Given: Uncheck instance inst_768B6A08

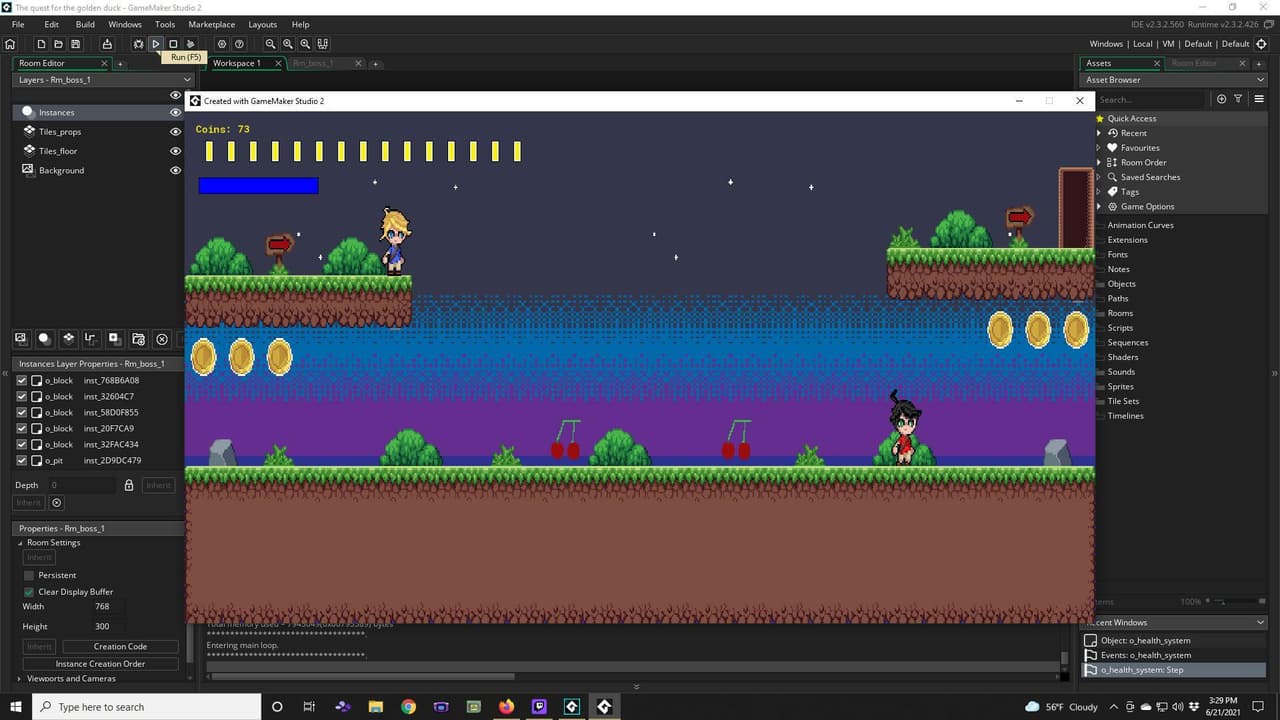Looking at the screenshot, I should click(x=22, y=381).
